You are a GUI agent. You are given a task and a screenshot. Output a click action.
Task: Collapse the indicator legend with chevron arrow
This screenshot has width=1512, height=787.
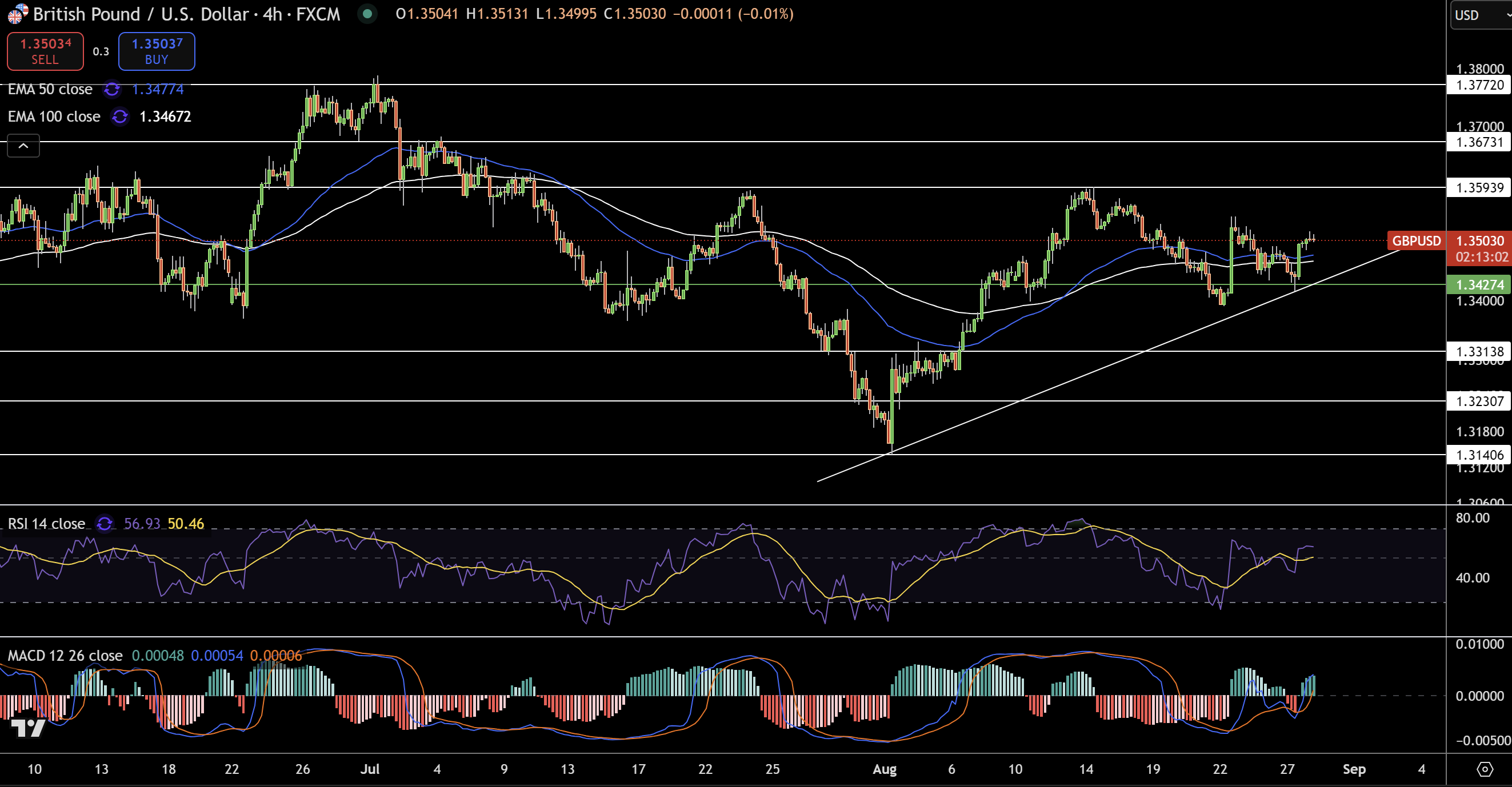(x=23, y=146)
